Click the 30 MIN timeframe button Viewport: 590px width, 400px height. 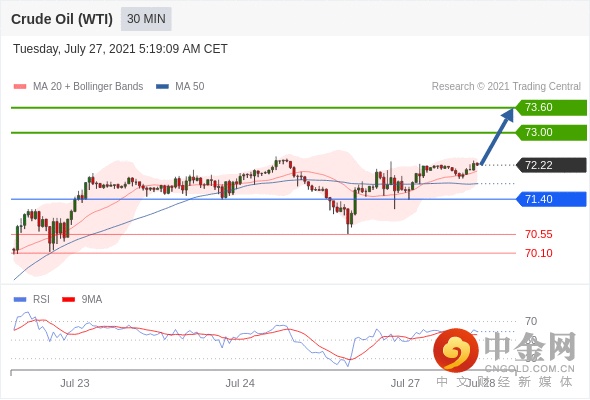(x=146, y=19)
